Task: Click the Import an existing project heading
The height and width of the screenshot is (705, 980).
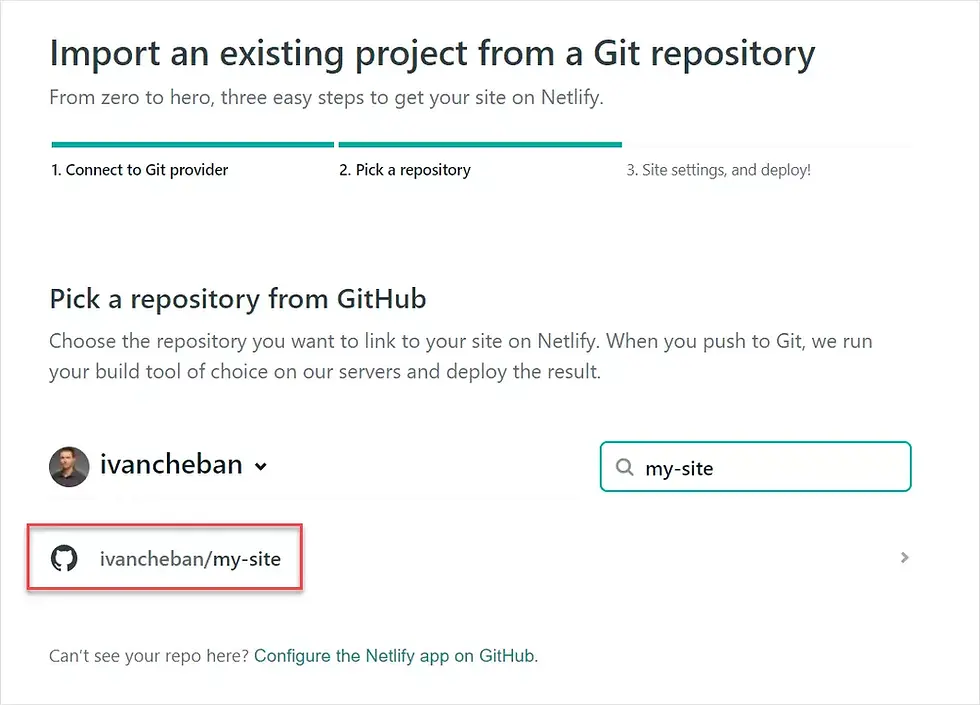Action: (432, 54)
